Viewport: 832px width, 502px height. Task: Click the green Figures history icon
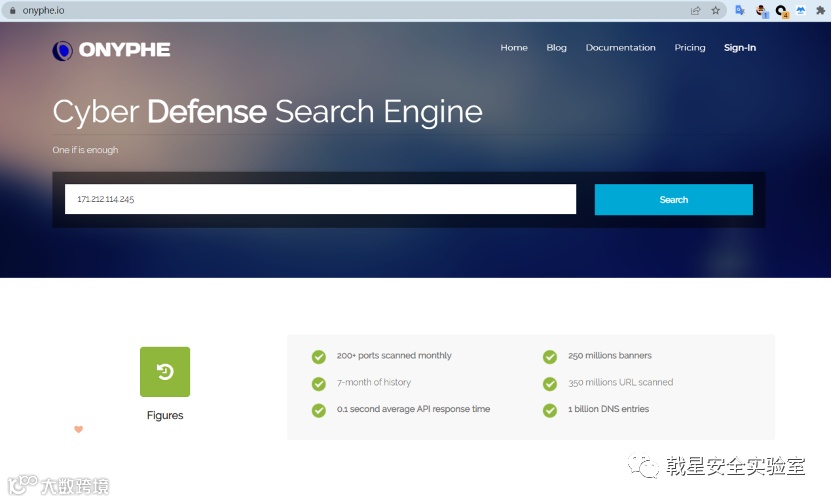tap(165, 371)
